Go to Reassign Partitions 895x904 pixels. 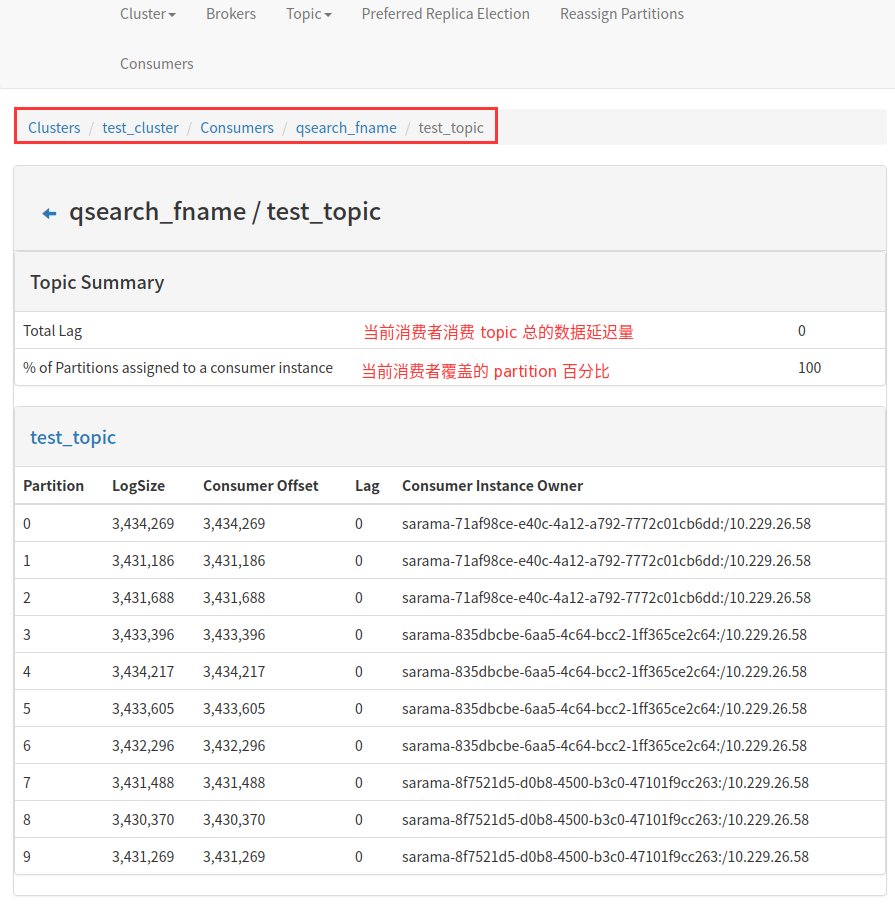(x=621, y=14)
